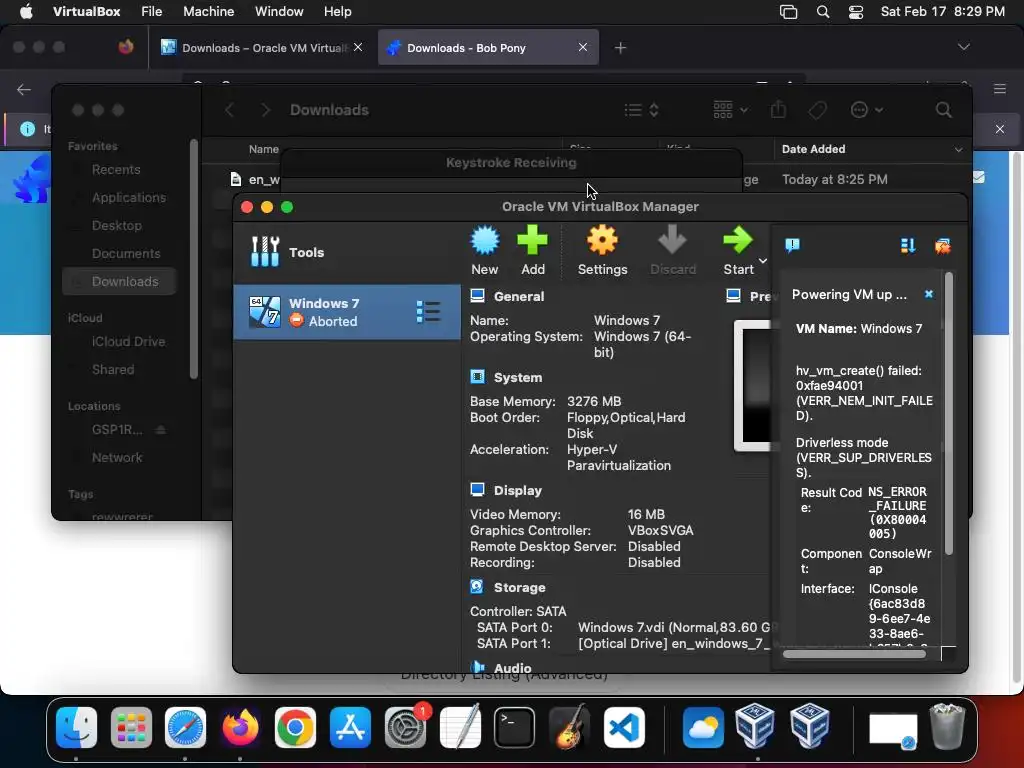Open the Start button dropdown arrow

762,261
